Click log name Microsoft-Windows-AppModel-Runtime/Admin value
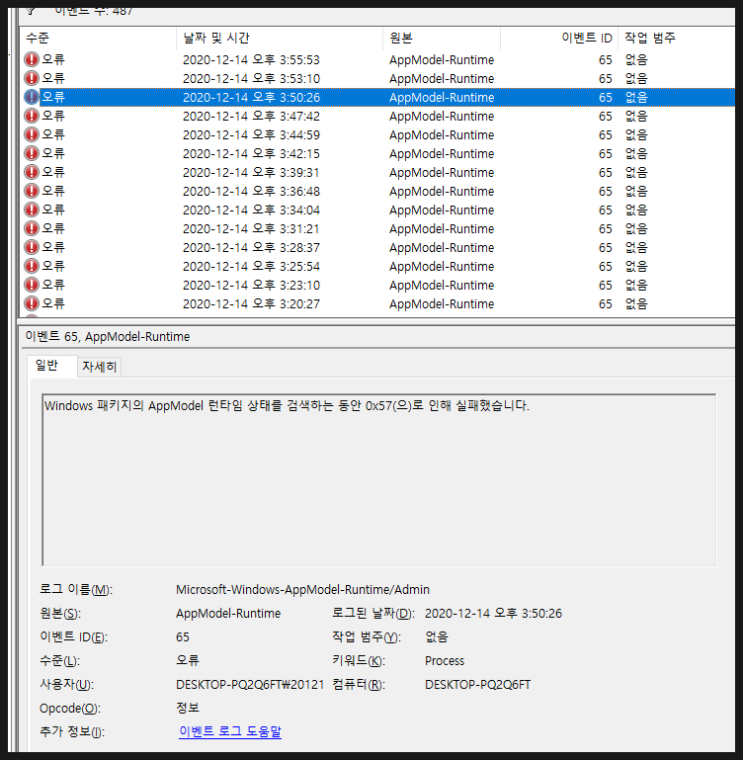 [303, 589]
